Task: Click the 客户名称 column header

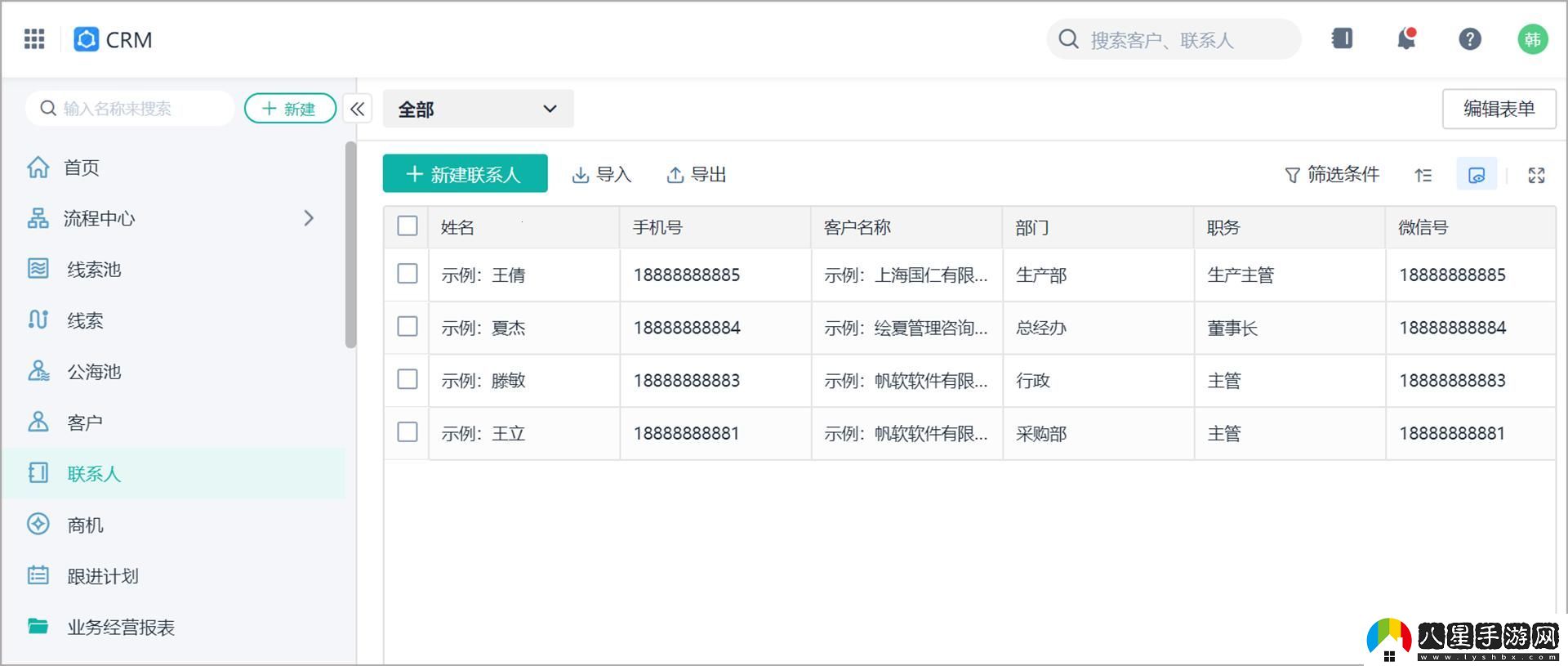Action: tap(906, 227)
